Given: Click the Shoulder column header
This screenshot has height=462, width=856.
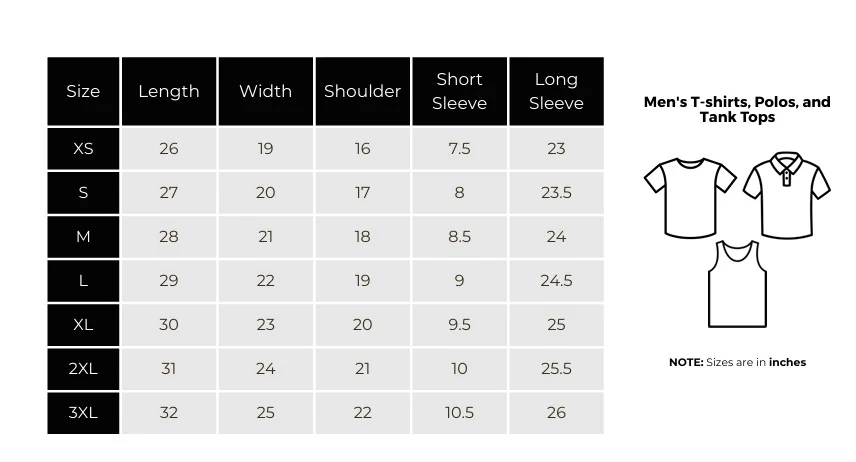Looking at the screenshot, I should tap(362, 91).
